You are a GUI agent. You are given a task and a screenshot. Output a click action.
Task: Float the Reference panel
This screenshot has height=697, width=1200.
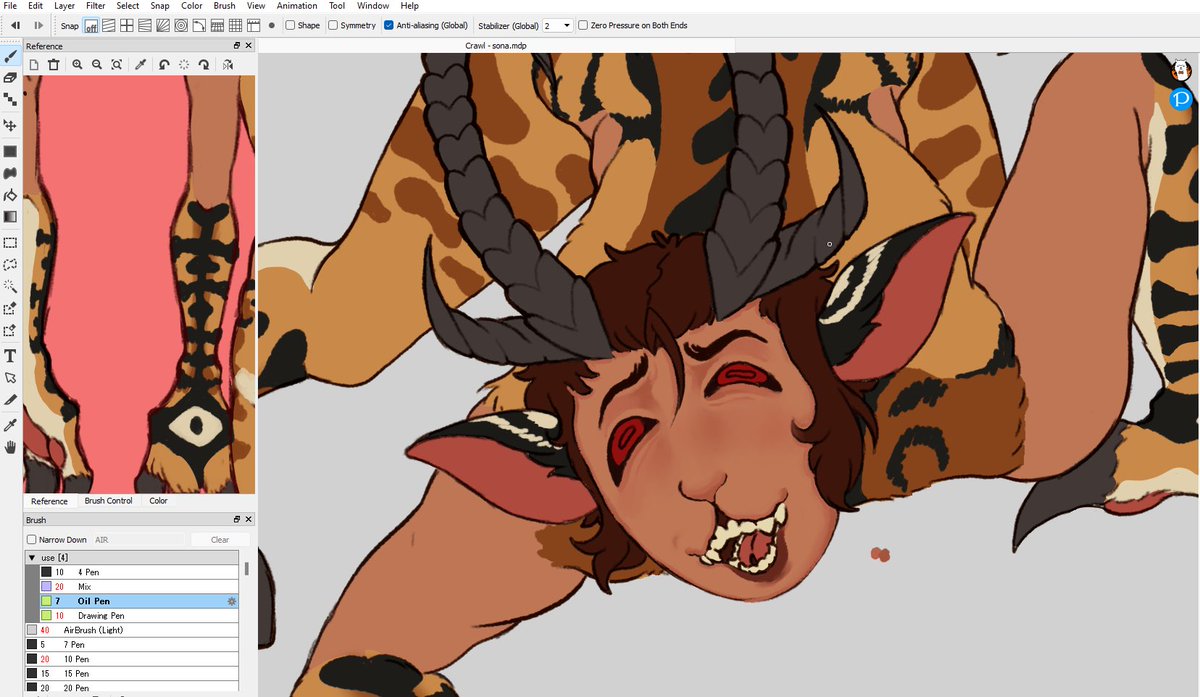point(237,46)
